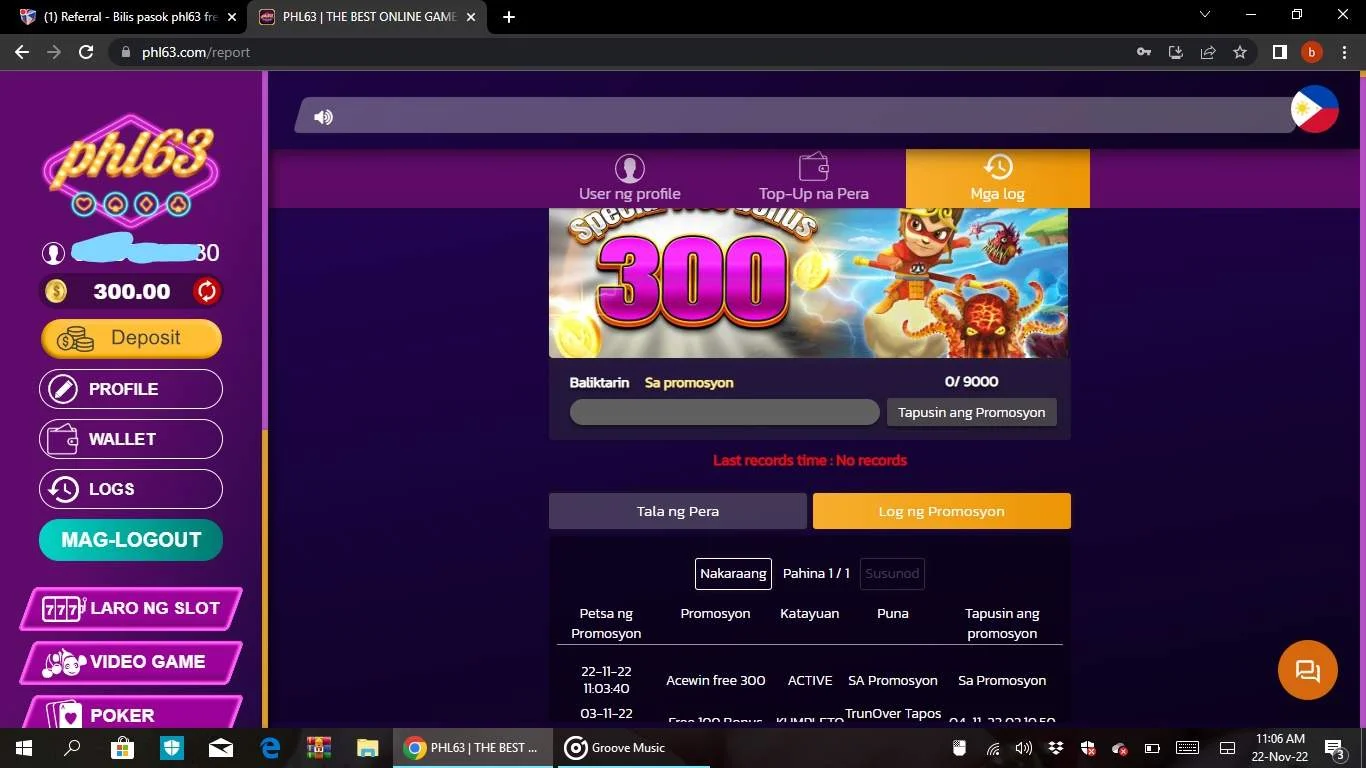This screenshot has width=1366, height=768.
Task: Bookmark this page with star icon
Action: click(x=1240, y=52)
